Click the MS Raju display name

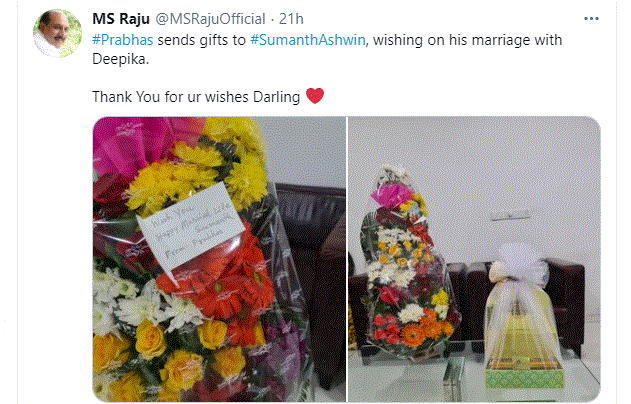click(121, 19)
